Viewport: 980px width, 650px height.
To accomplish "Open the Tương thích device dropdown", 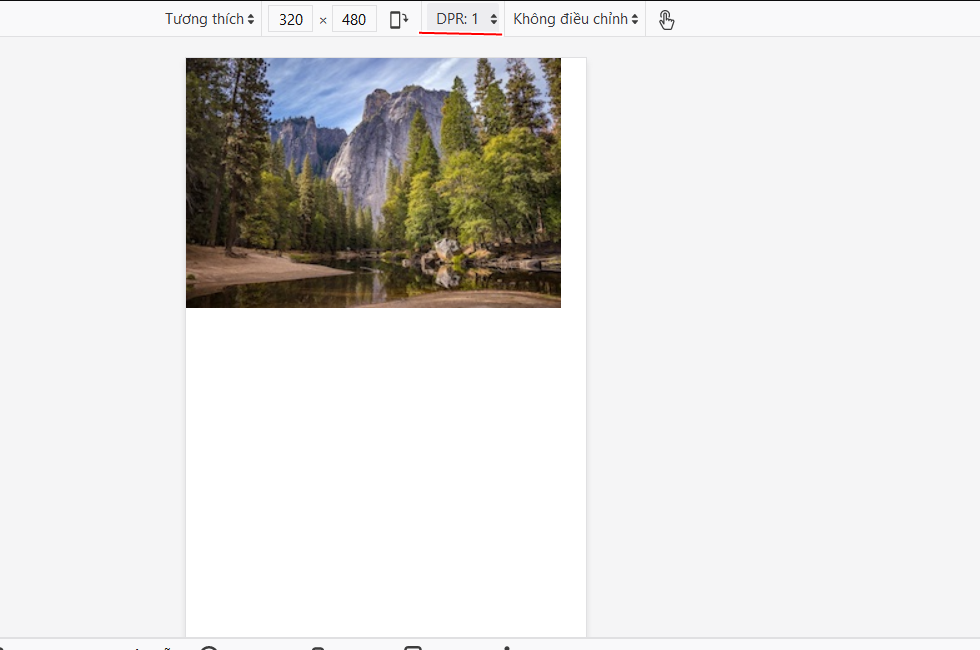I will tap(209, 19).
